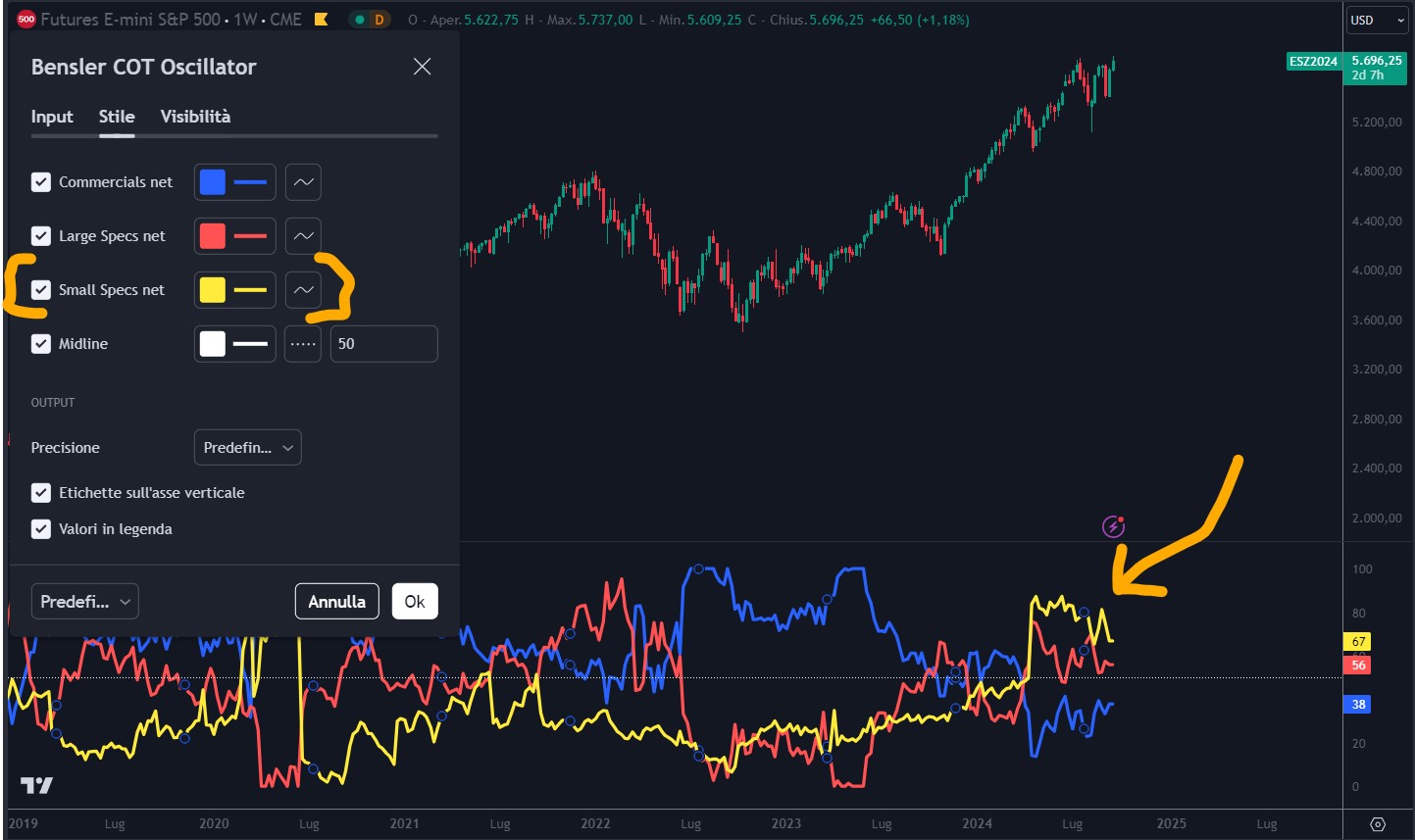Viewport: 1415px width, 840px height.
Task: Close the Bensler COT Oscillator dialog
Action: (422, 67)
